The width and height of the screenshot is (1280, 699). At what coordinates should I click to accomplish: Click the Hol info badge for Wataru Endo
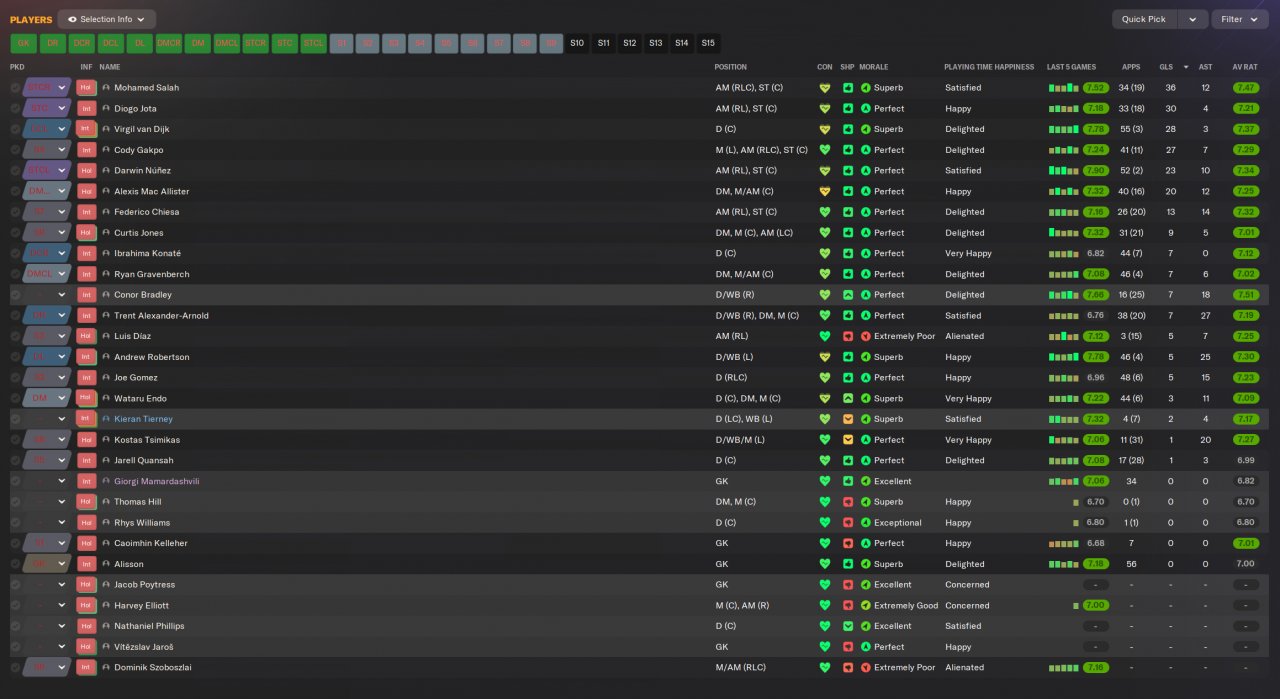[86, 398]
